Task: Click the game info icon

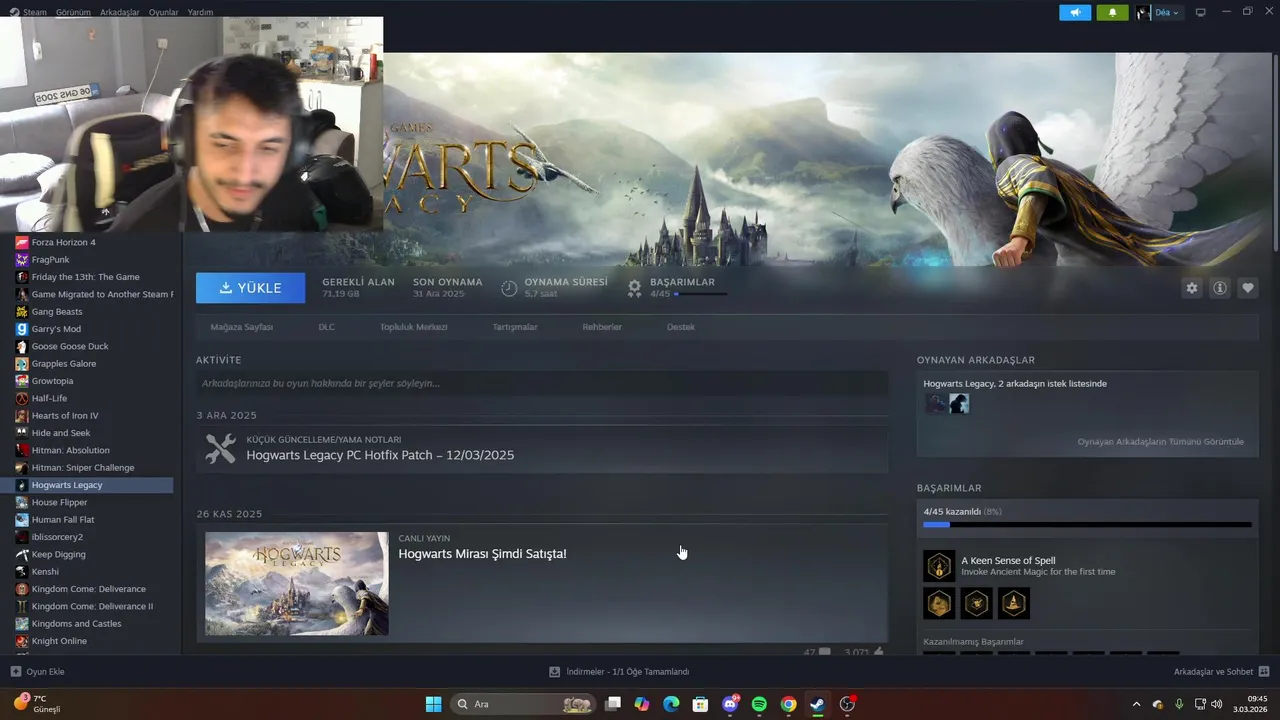Action: 1220,288
